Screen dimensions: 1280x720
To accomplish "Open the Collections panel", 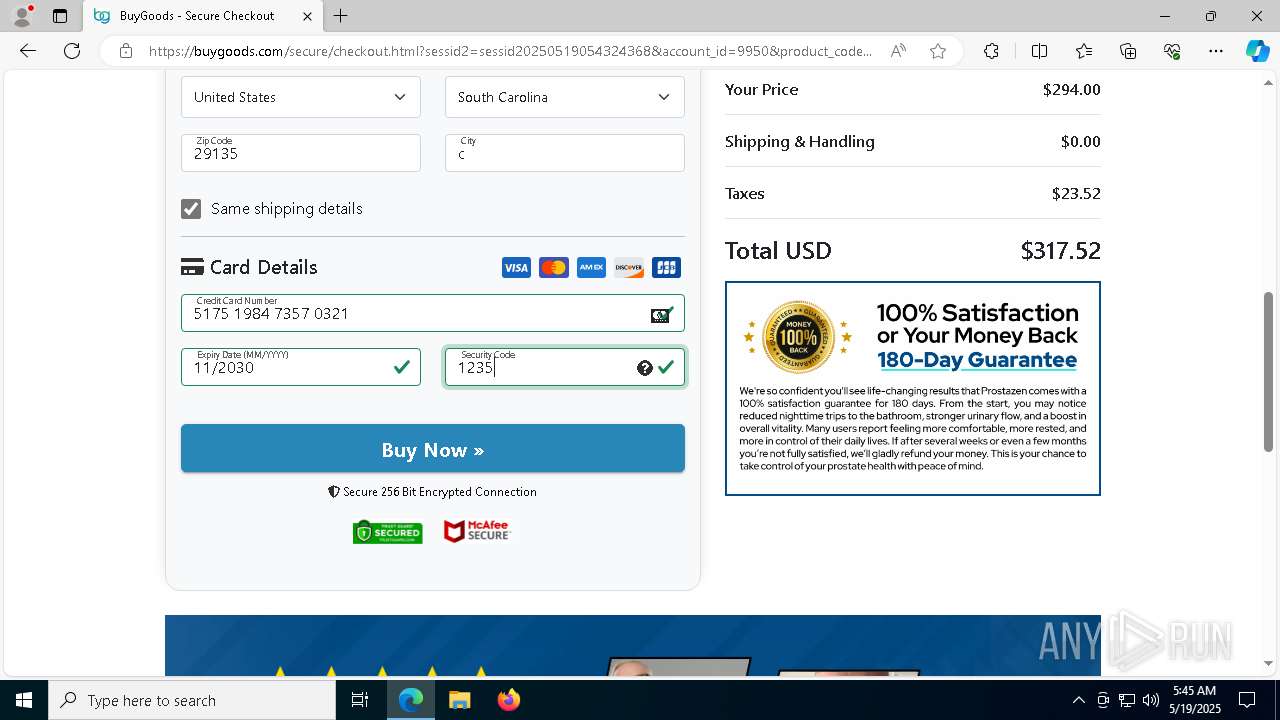I will 1128,51.
